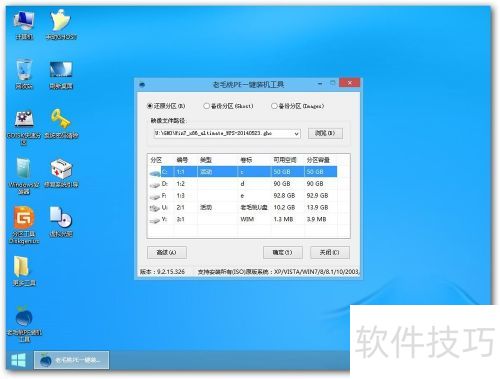Select the 还原分区 (R) radio button
500x379 pixels.
point(150,106)
